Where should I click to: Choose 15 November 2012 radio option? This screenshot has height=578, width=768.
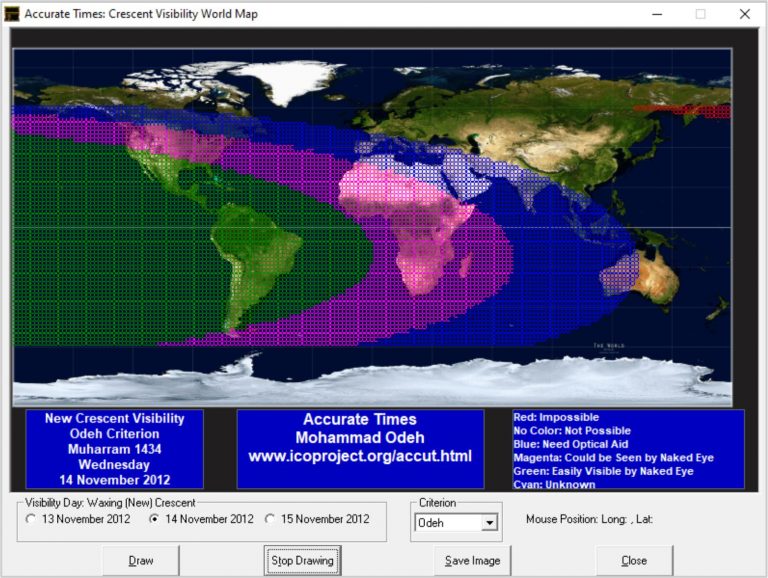[x=270, y=519]
